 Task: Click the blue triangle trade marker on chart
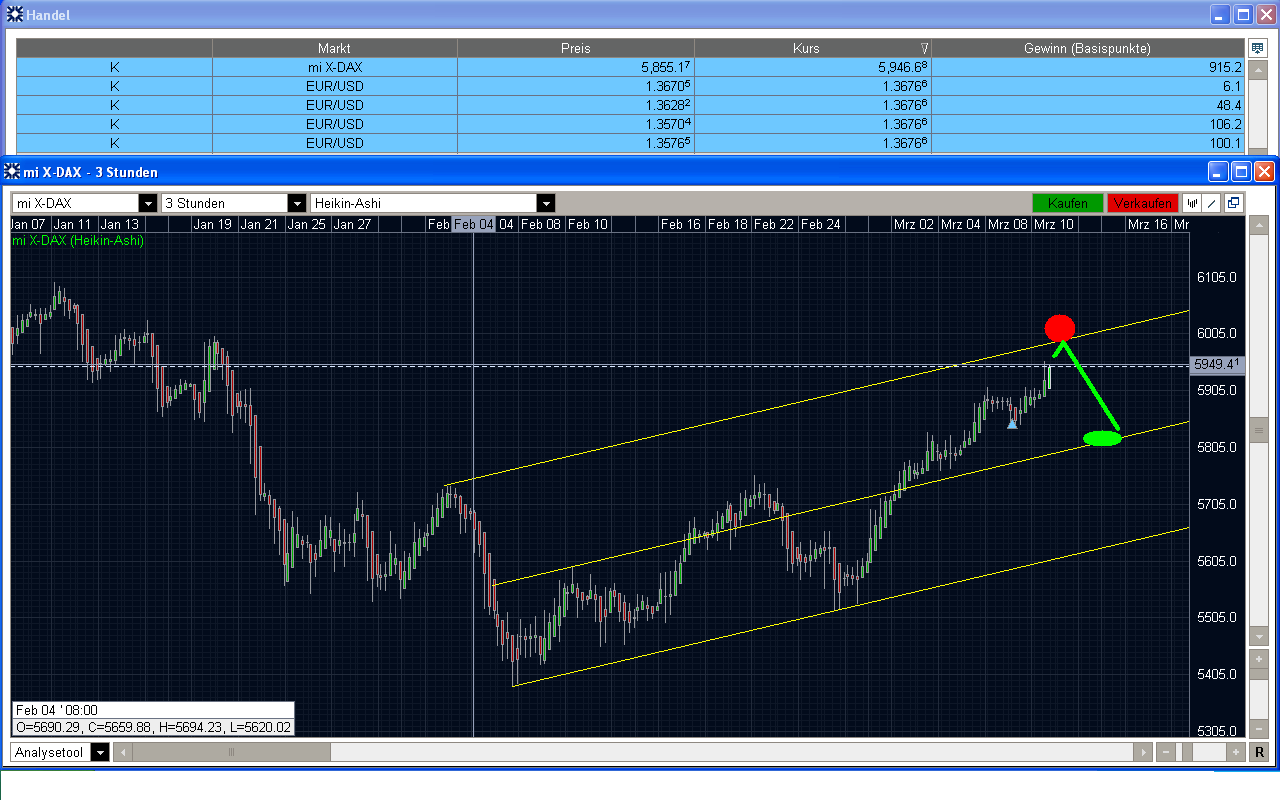tap(1012, 424)
